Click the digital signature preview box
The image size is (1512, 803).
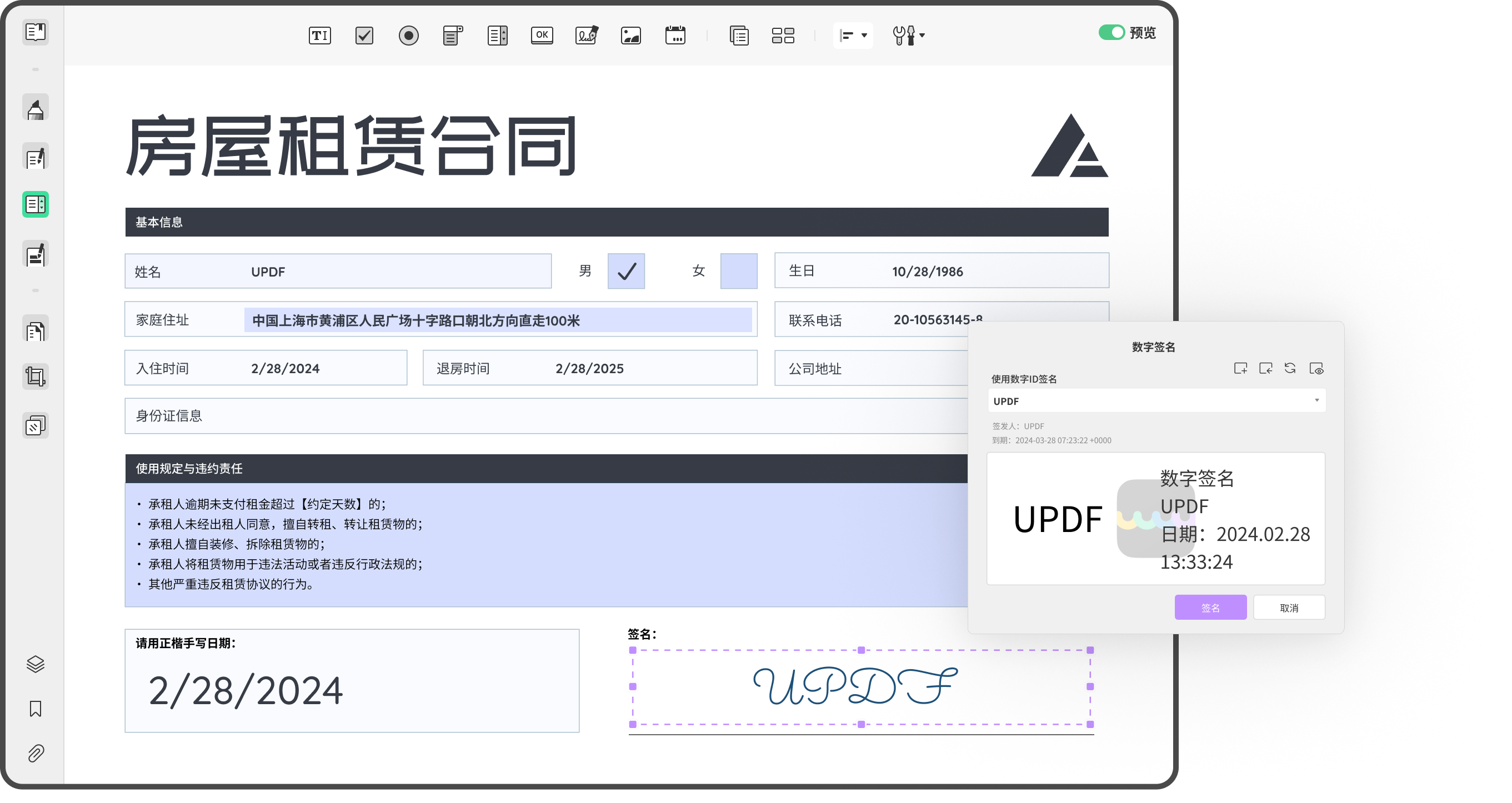(x=1156, y=518)
